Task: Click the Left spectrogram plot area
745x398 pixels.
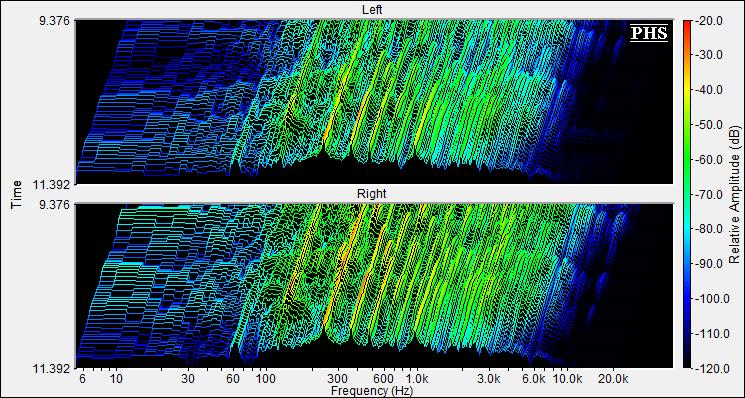Action: point(374,102)
